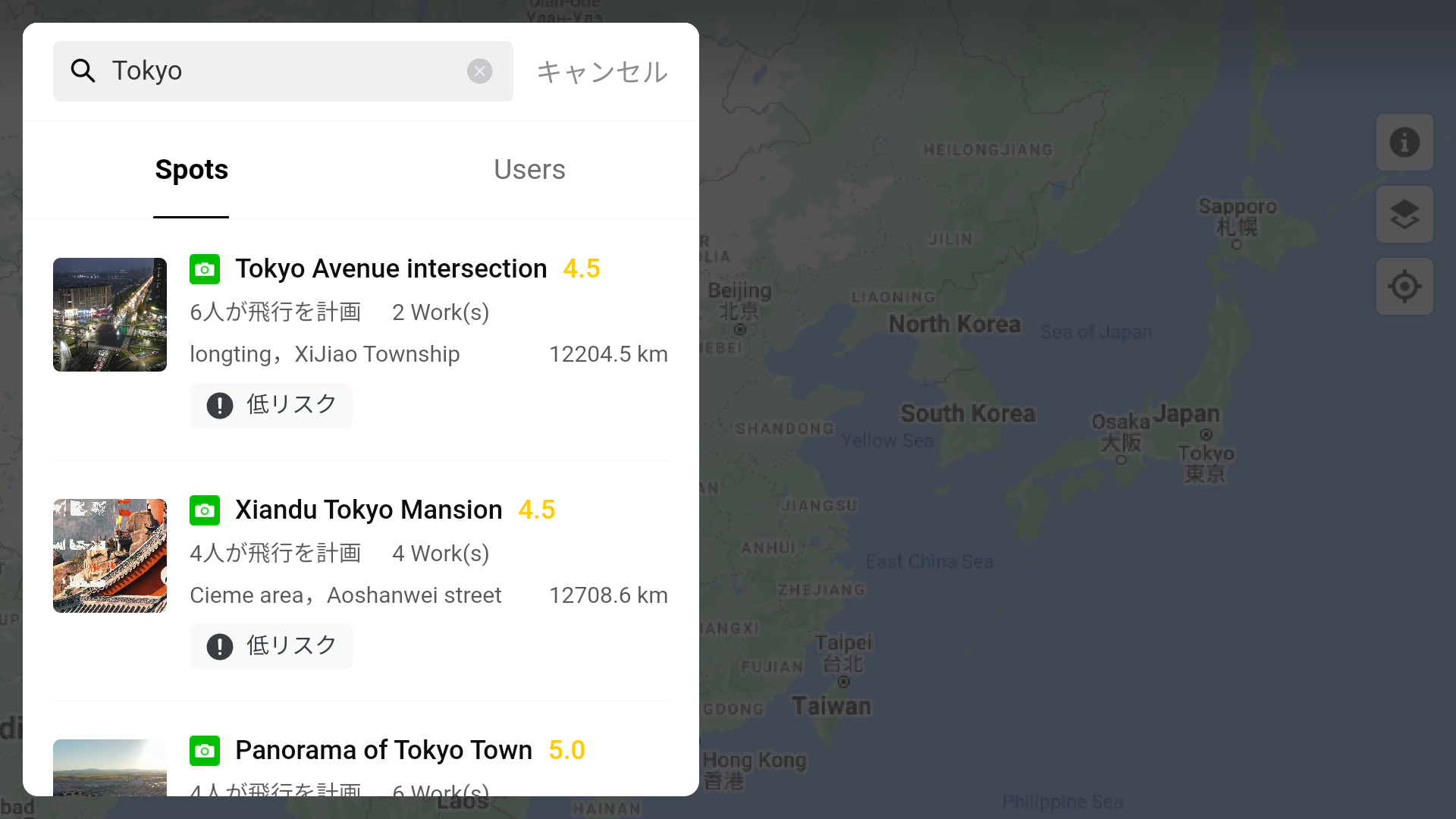Image resolution: width=1456 pixels, height=819 pixels.
Task: Click the search magnifier icon
Action: tap(83, 71)
